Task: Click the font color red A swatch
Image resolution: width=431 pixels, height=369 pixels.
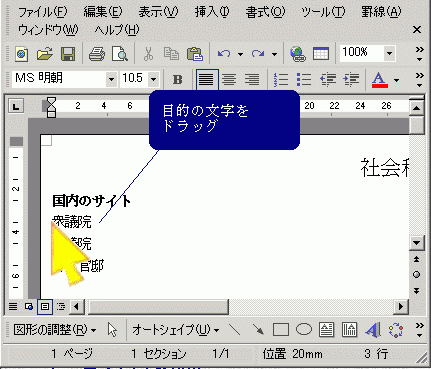Action: [x=380, y=80]
